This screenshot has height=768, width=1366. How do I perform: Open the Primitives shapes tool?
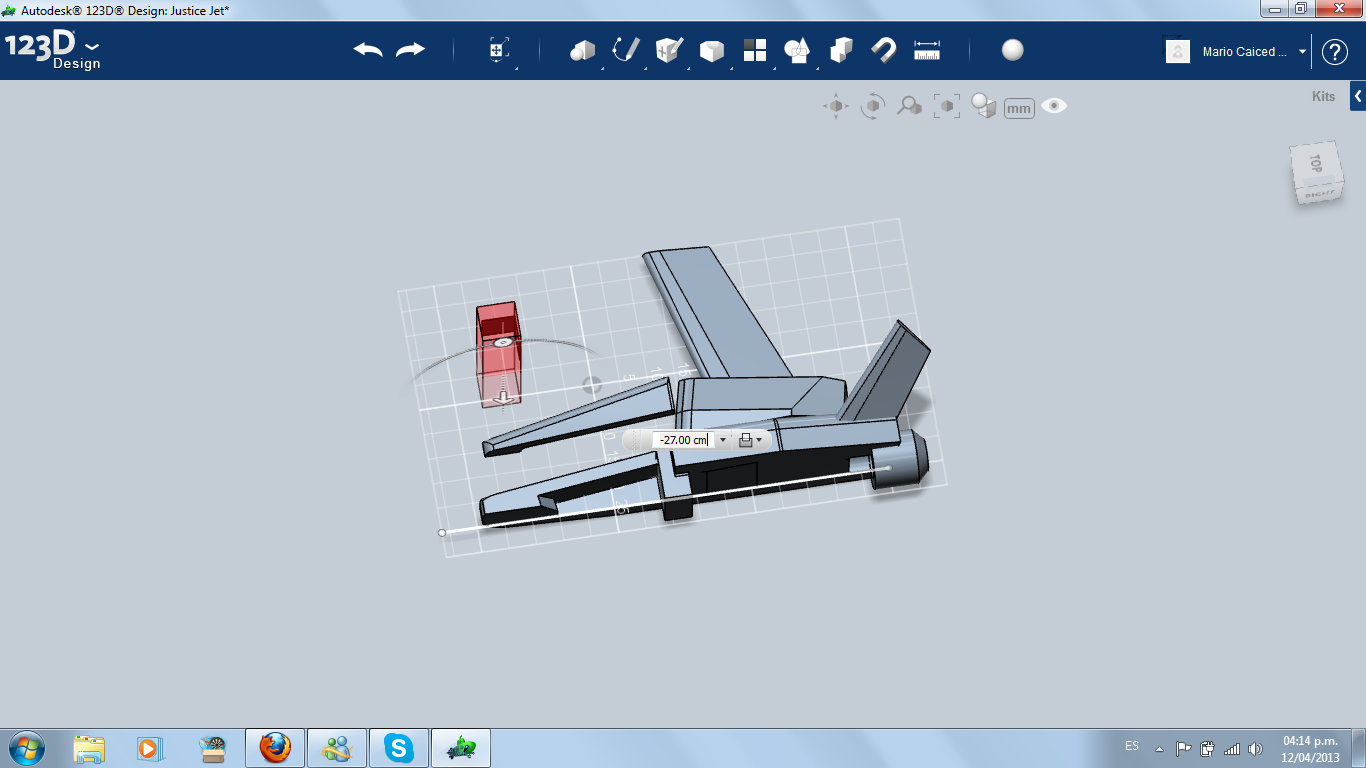pos(582,51)
